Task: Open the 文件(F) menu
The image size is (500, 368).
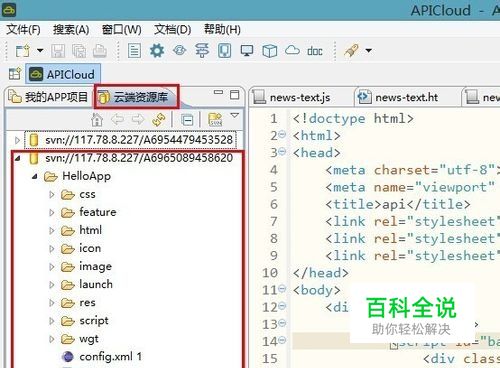Action: pos(23,30)
